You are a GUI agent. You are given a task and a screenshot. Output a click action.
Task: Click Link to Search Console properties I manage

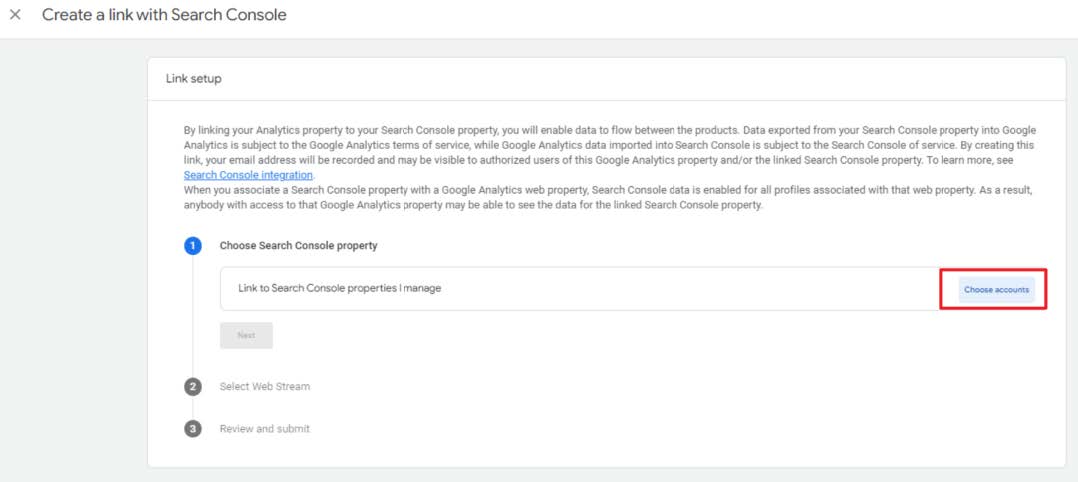[x=340, y=288]
